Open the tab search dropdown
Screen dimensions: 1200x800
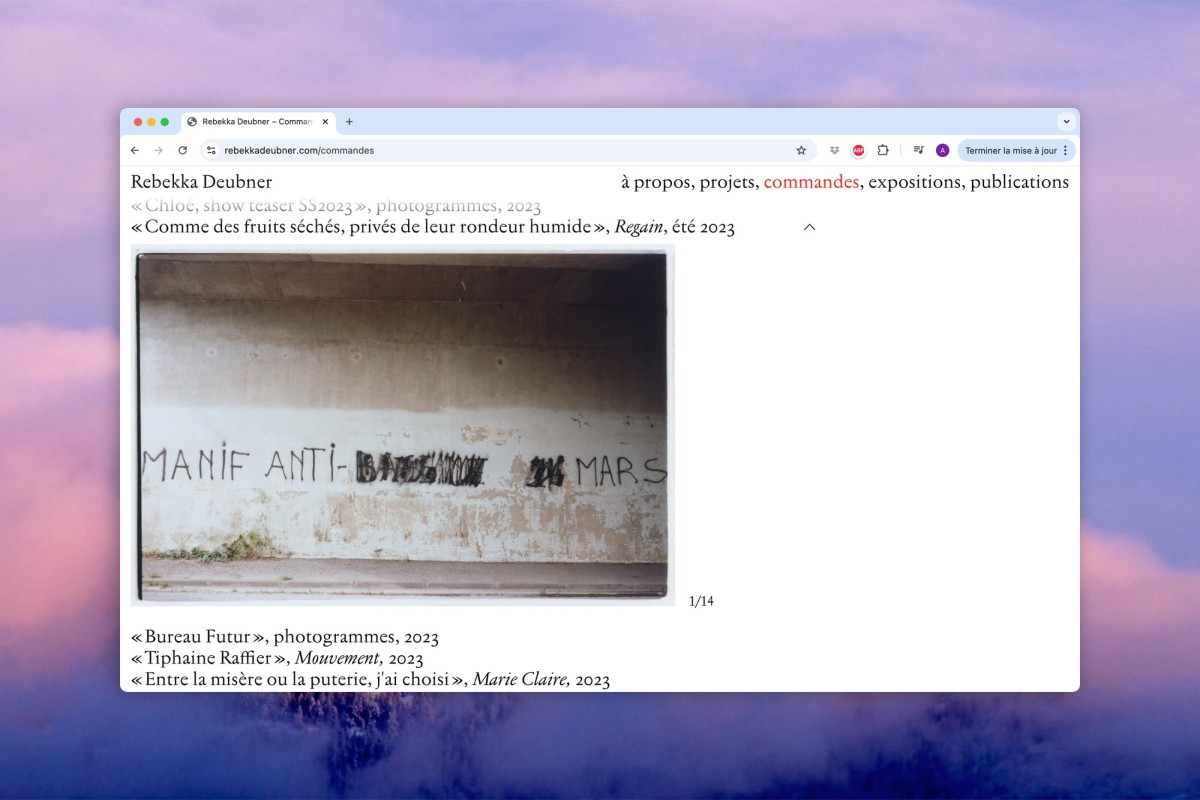[x=1066, y=122]
